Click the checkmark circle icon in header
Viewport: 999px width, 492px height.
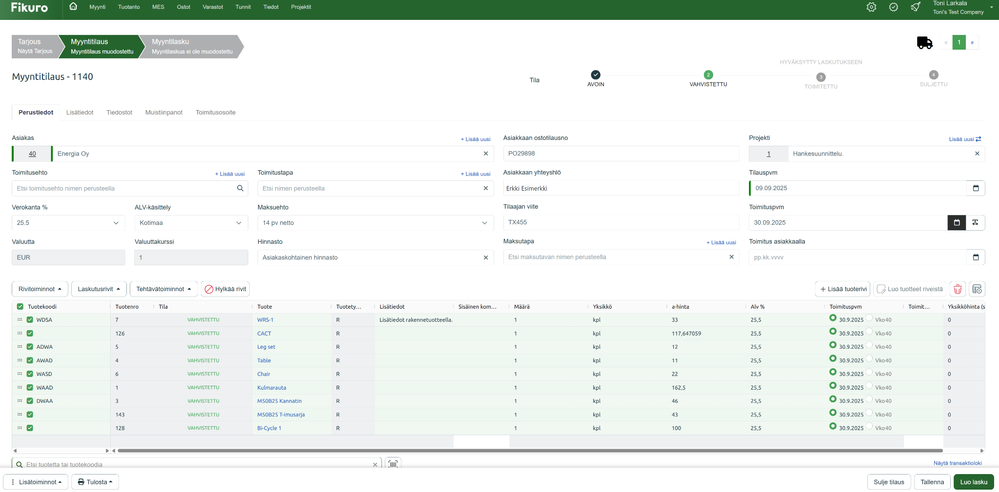[893, 7]
